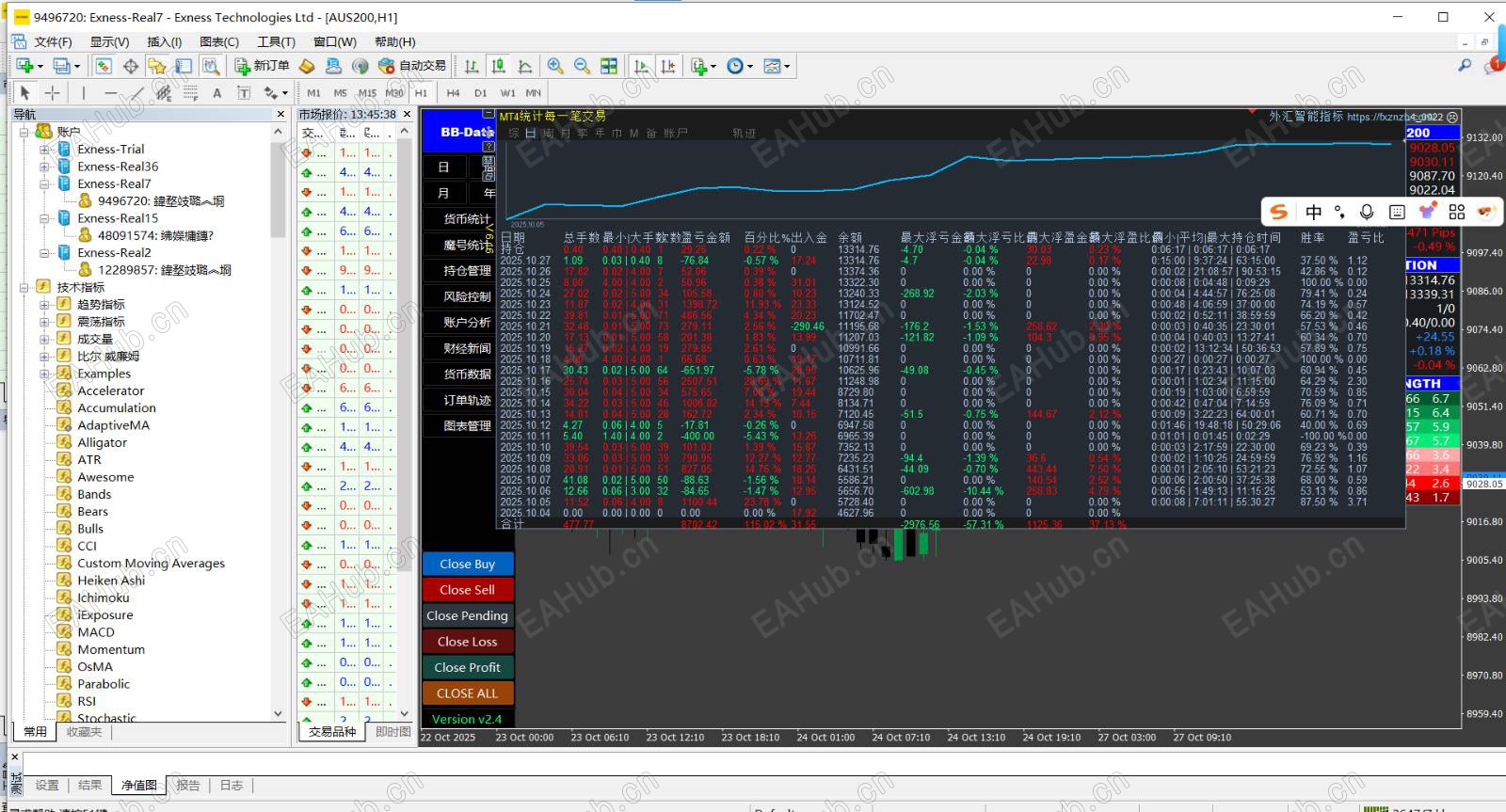Open the chart templates icon
Screen dimensions: 1506x812
tap(772, 66)
